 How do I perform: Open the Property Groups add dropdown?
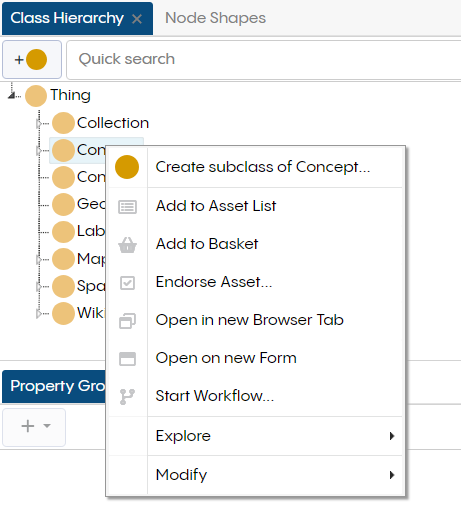click(34, 427)
